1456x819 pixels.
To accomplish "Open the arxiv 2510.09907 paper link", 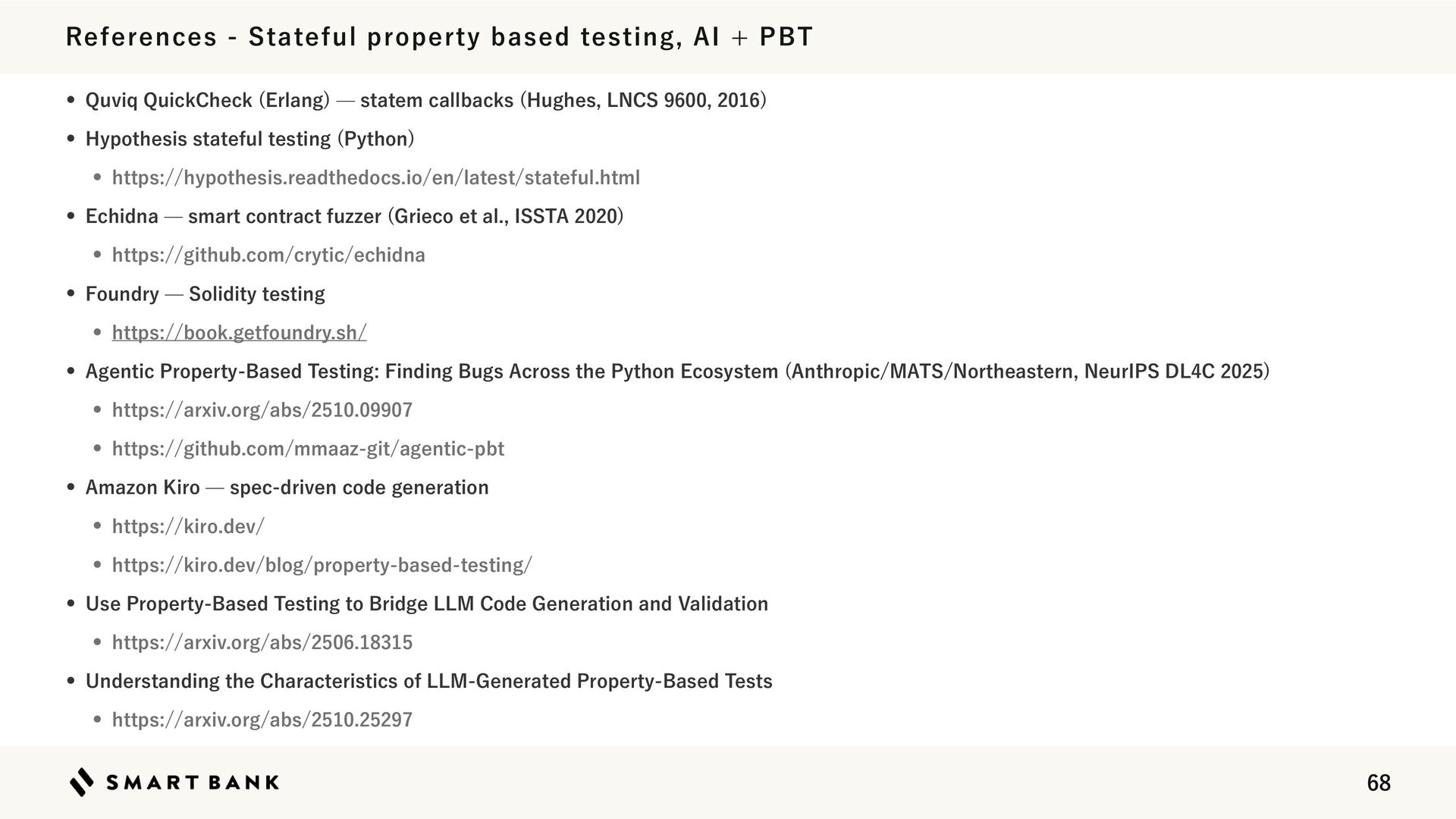I will click(x=262, y=410).
